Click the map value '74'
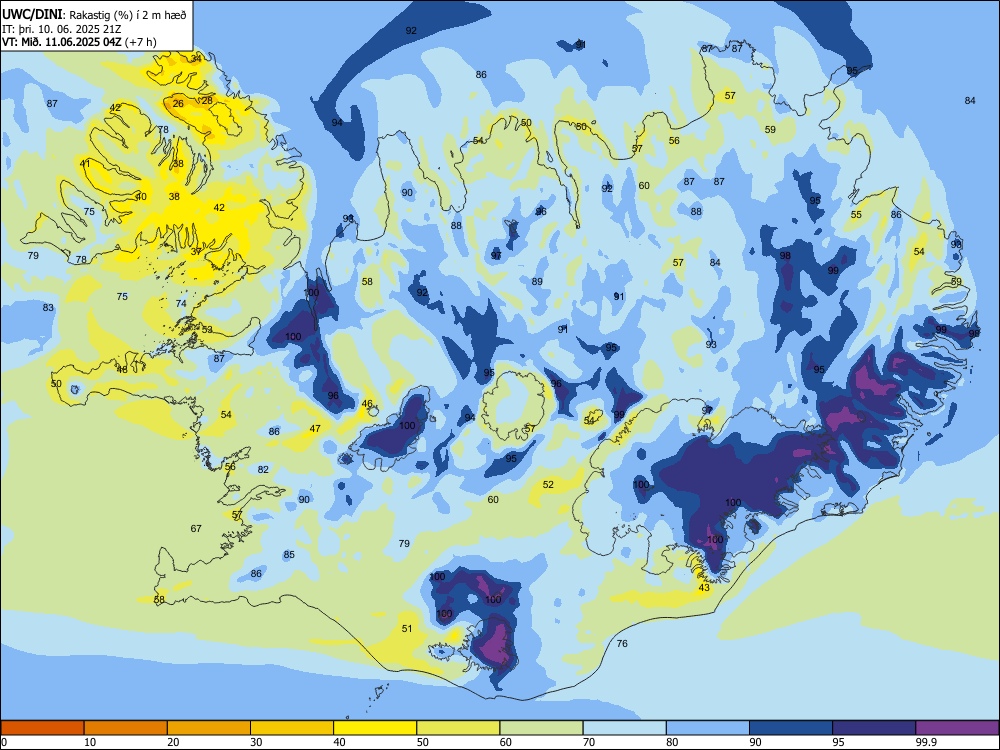Viewport: 1000px width, 750px height. tap(181, 304)
